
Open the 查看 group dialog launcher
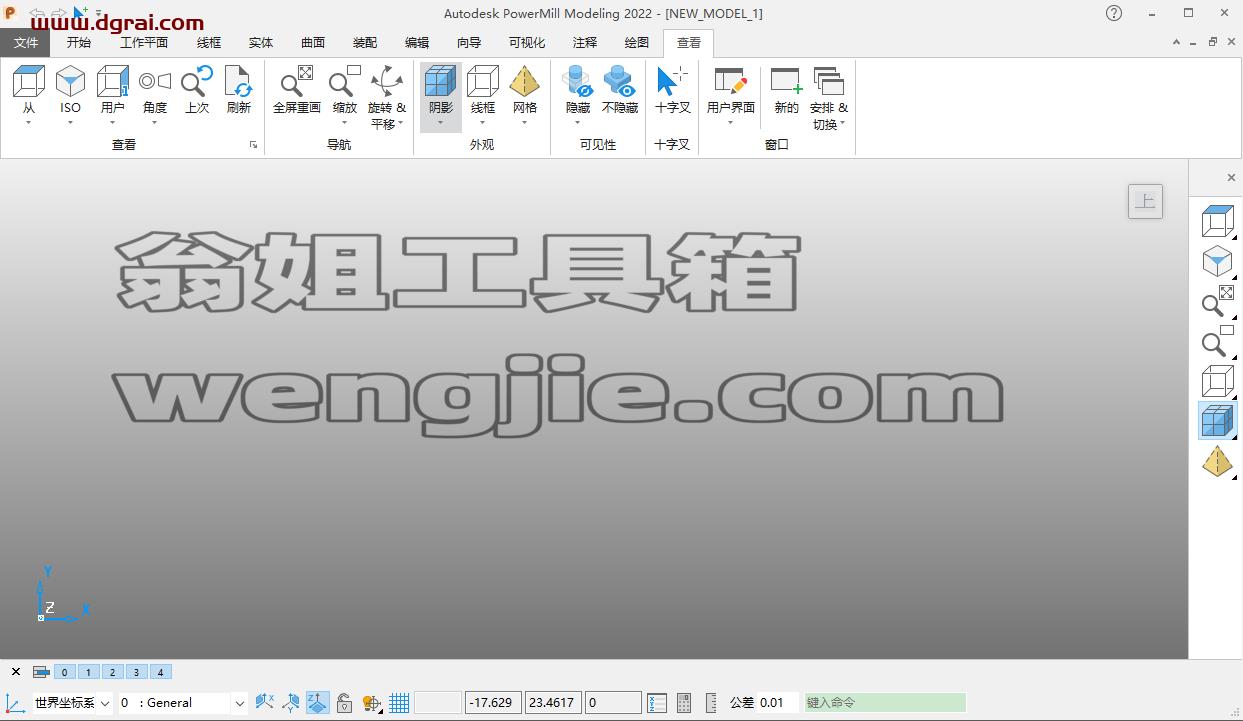click(253, 145)
